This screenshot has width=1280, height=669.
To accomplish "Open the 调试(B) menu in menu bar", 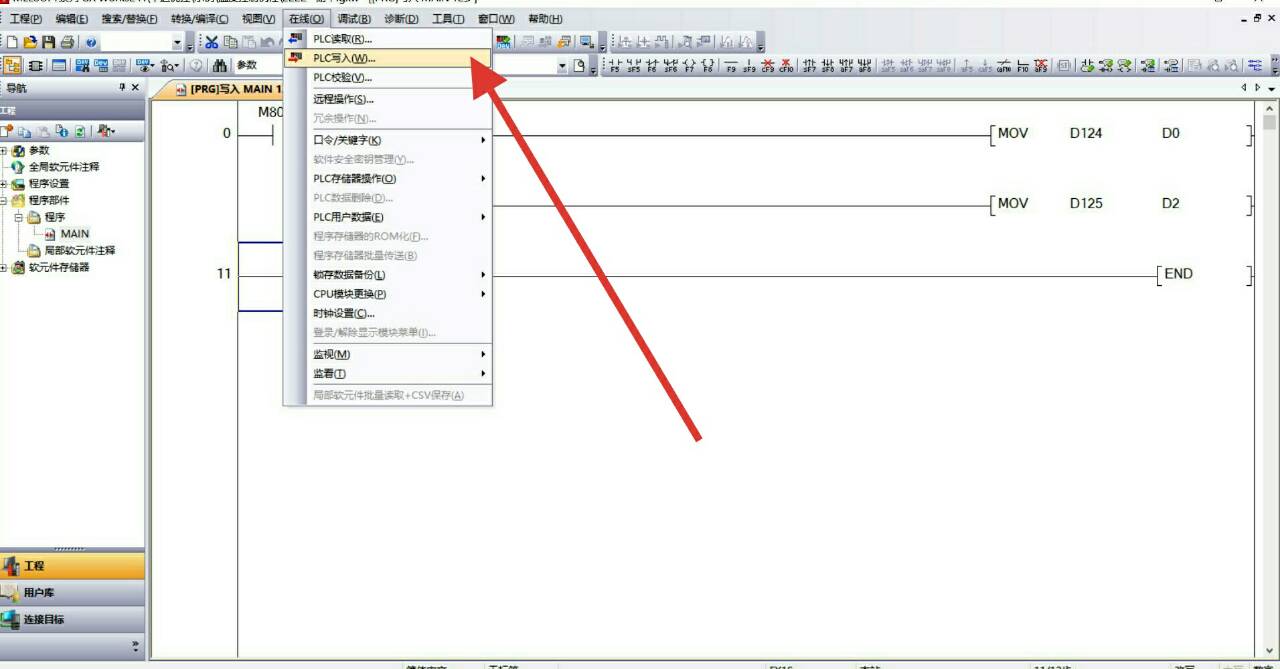I will coord(354,19).
